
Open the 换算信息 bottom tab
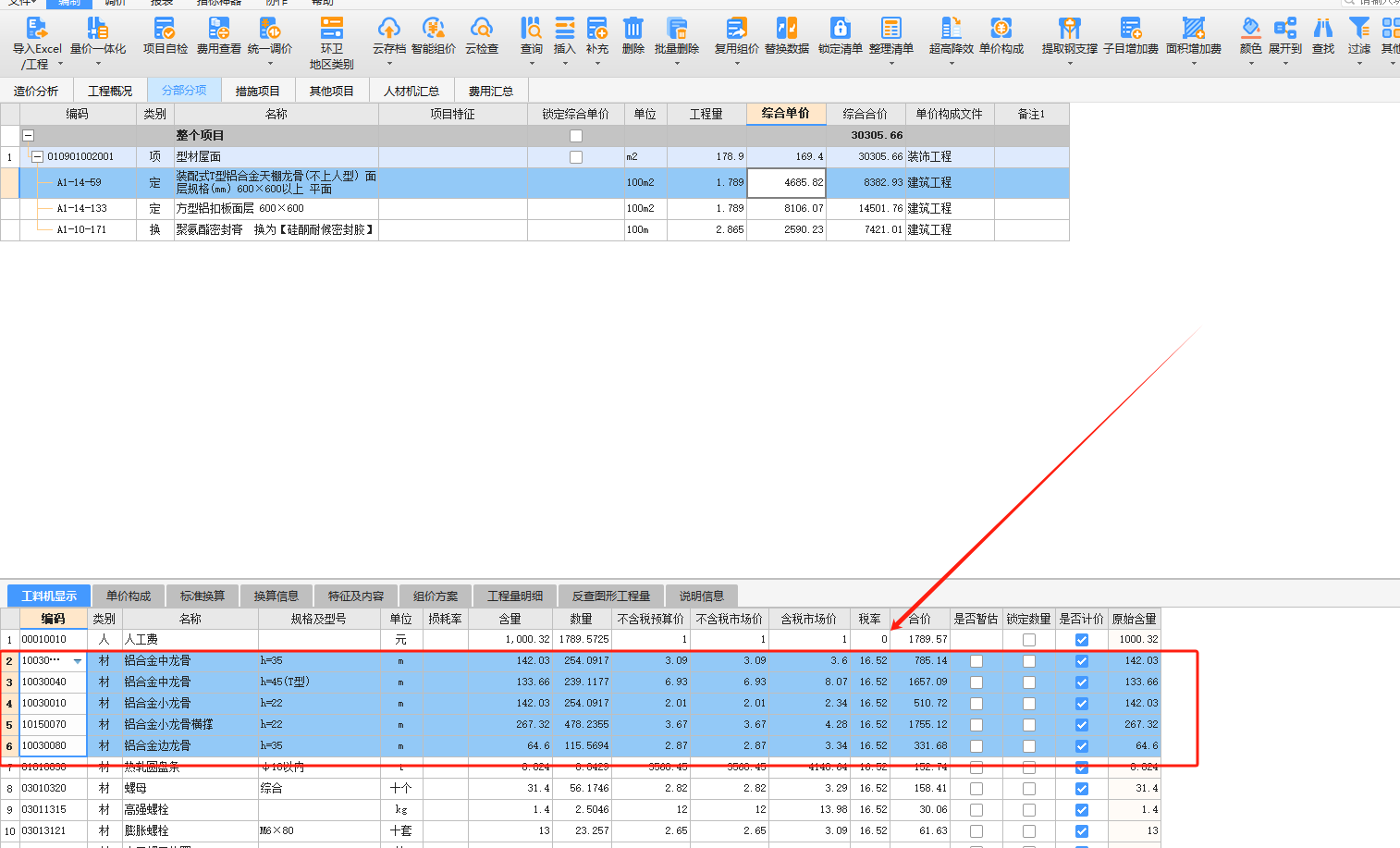[x=276, y=596]
